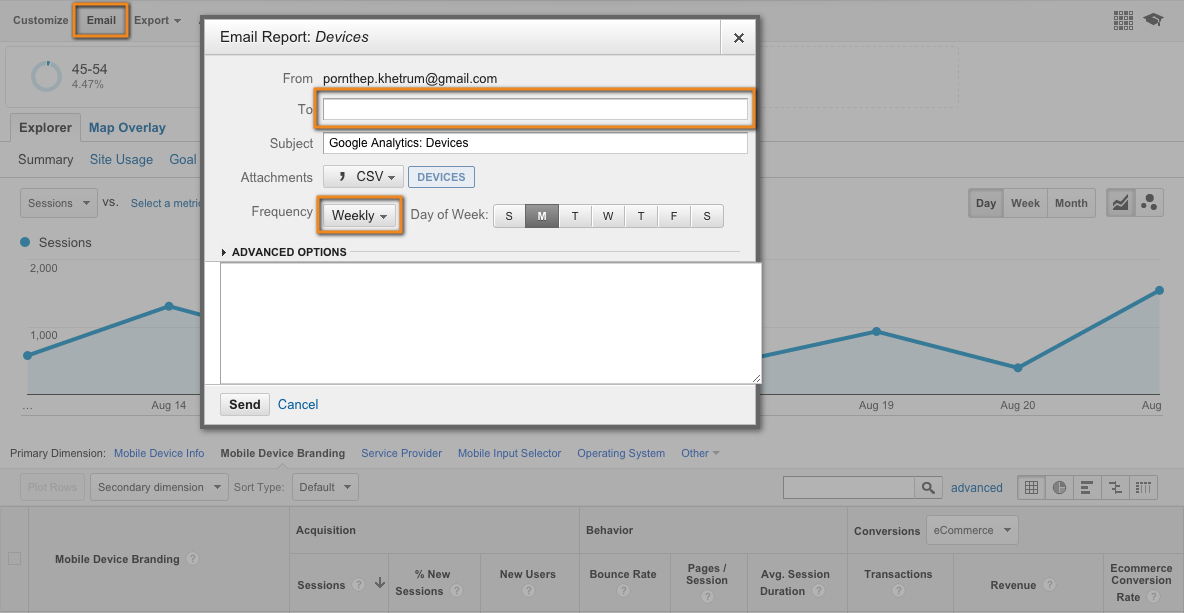1184x613 pixels.
Task: Select the comparison view icon
Action: coord(1115,488)
